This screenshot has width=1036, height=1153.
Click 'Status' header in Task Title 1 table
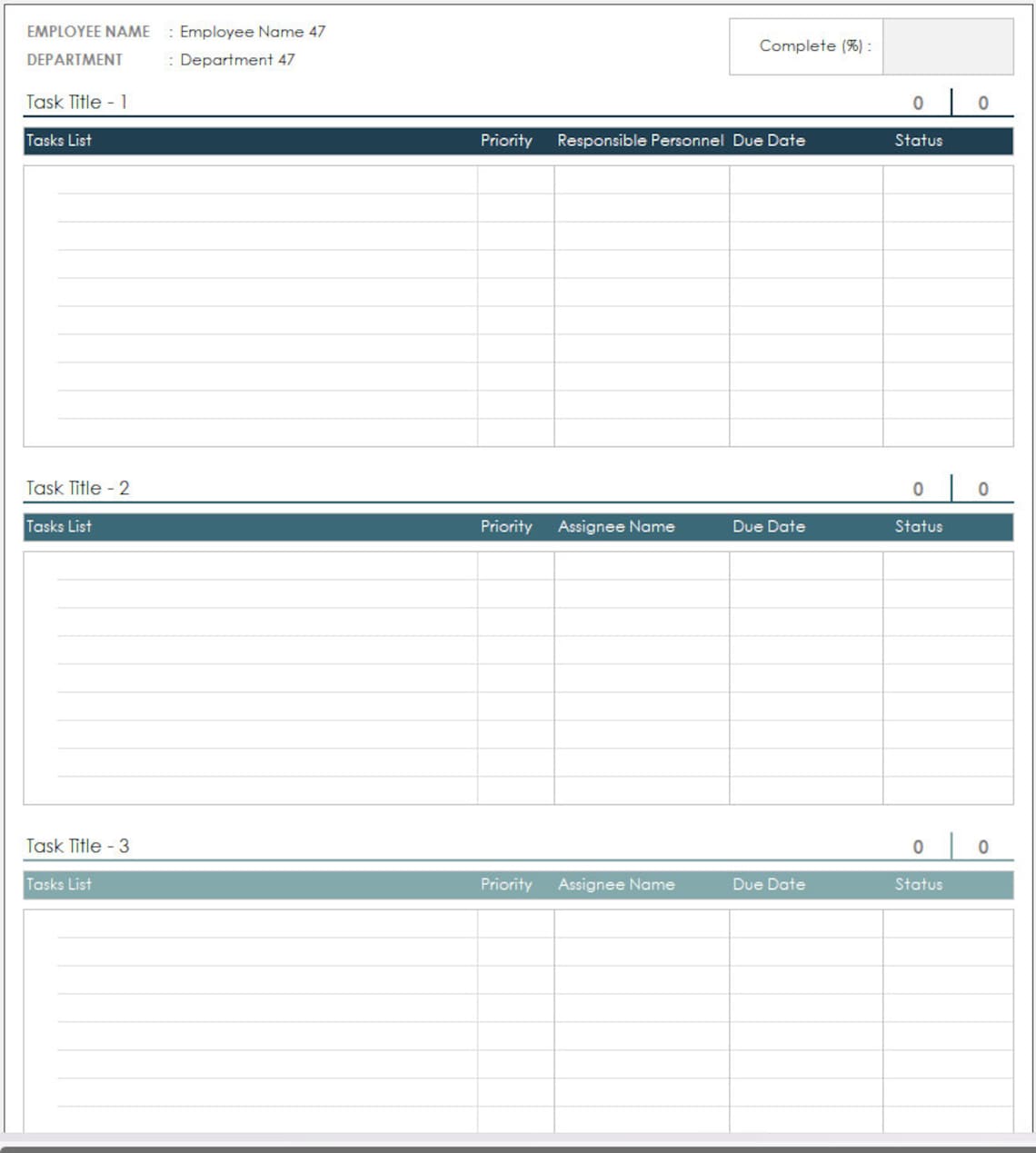(919, 141)
